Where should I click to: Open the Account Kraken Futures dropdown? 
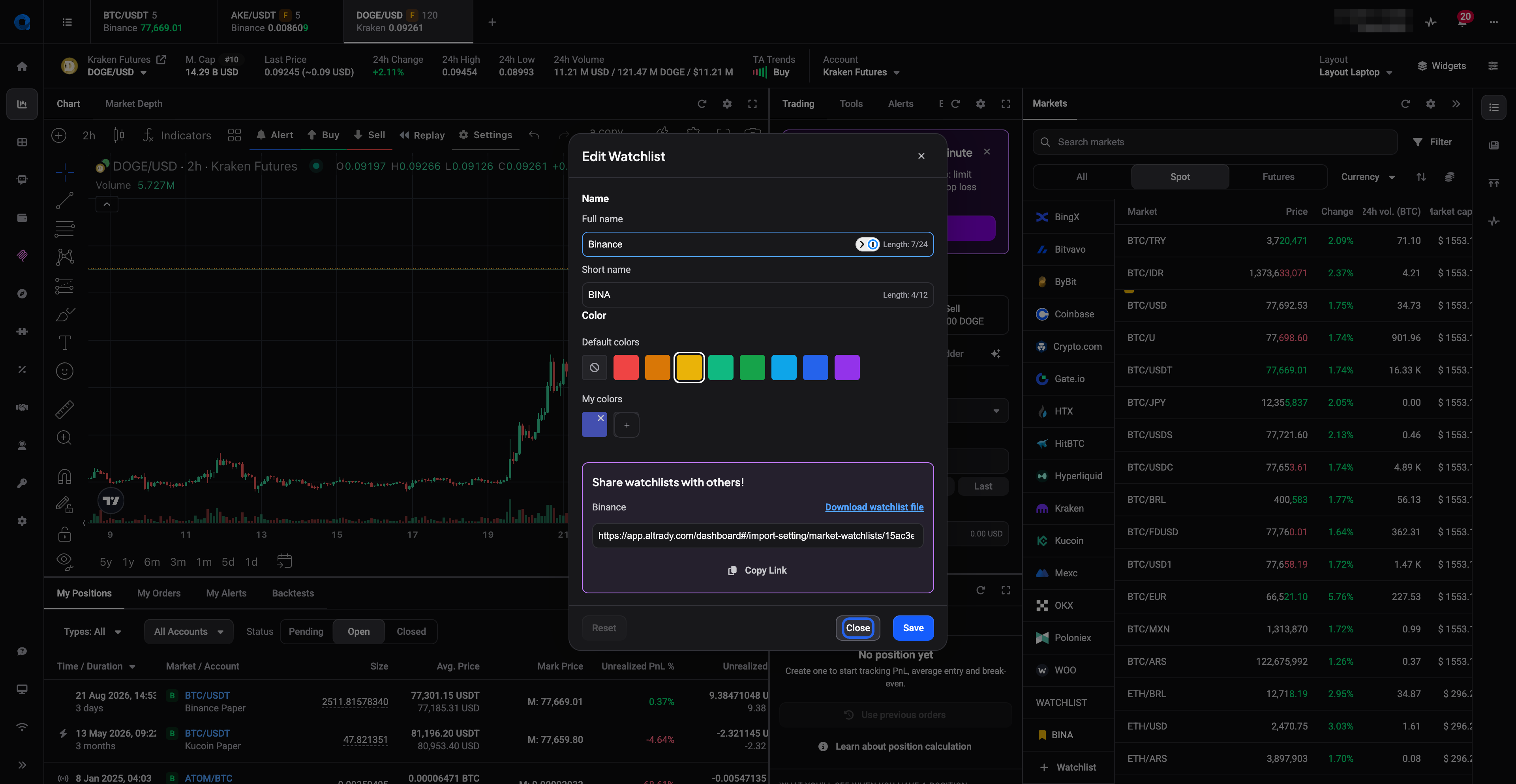[x=861, y=72]
